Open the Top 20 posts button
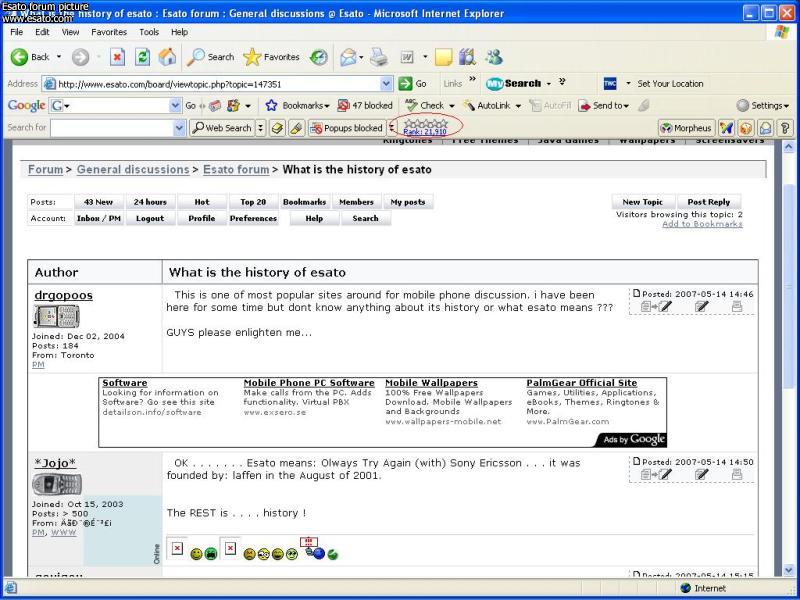This screenshot has height=600, width=800. 253,202
